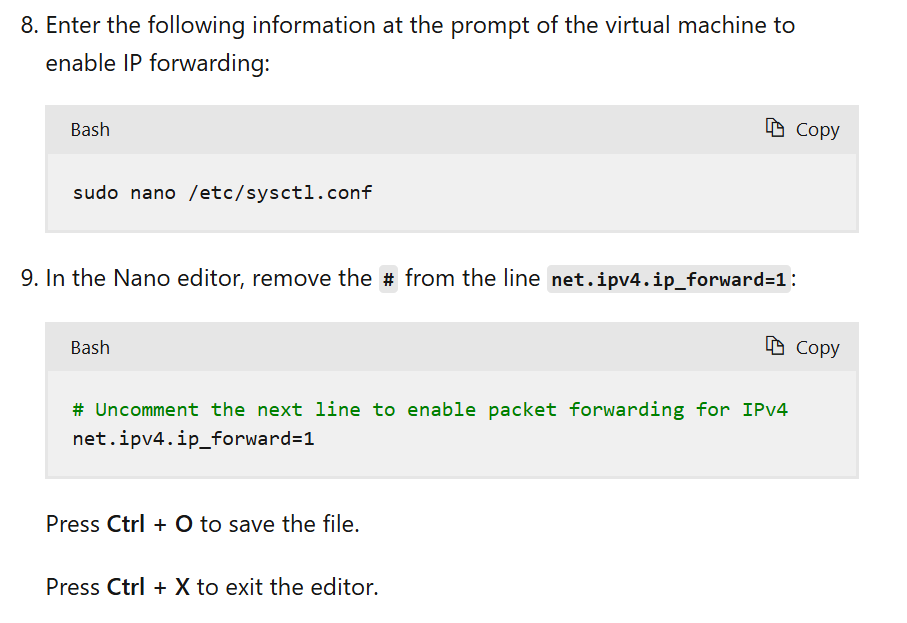The height and width of the screenshot is (623, 907).
Task: Click the net.ipv4.ip_forward=1 line in code block
Action: coord(193,439)
